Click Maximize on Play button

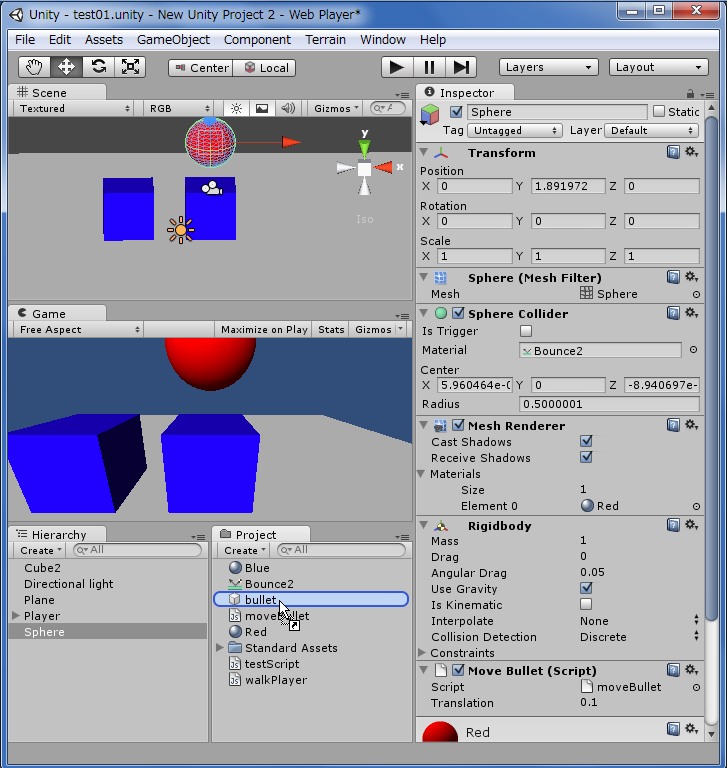[x=264, y=329]
